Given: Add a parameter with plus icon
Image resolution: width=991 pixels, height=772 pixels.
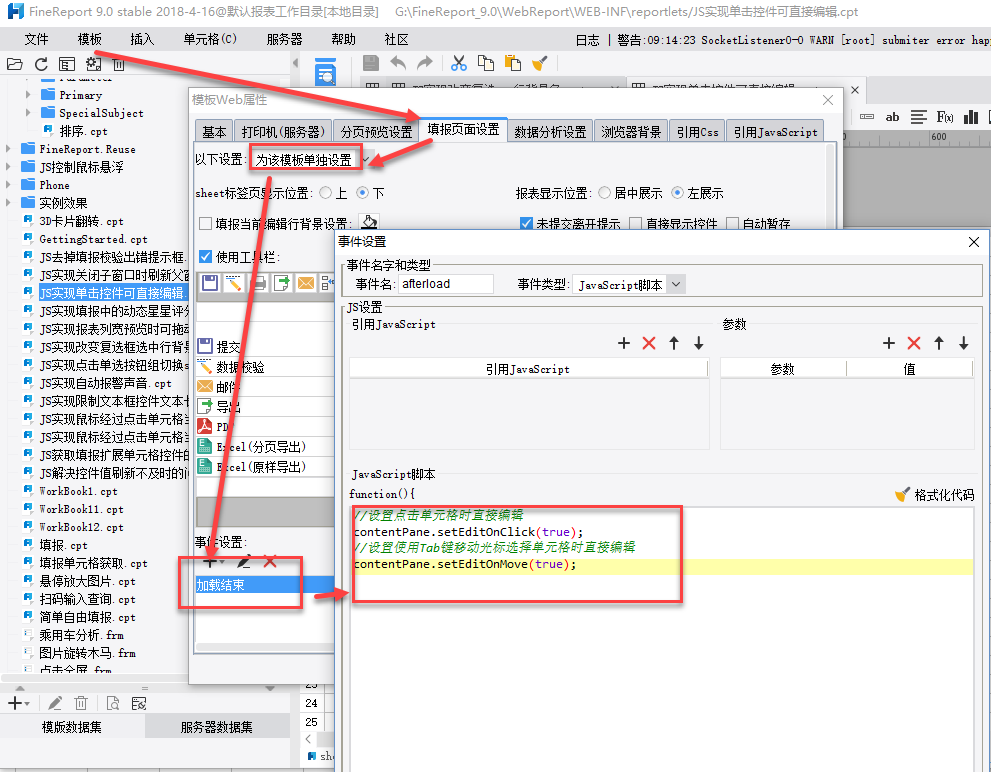Looking at the screenshot, I should (889, 343).
